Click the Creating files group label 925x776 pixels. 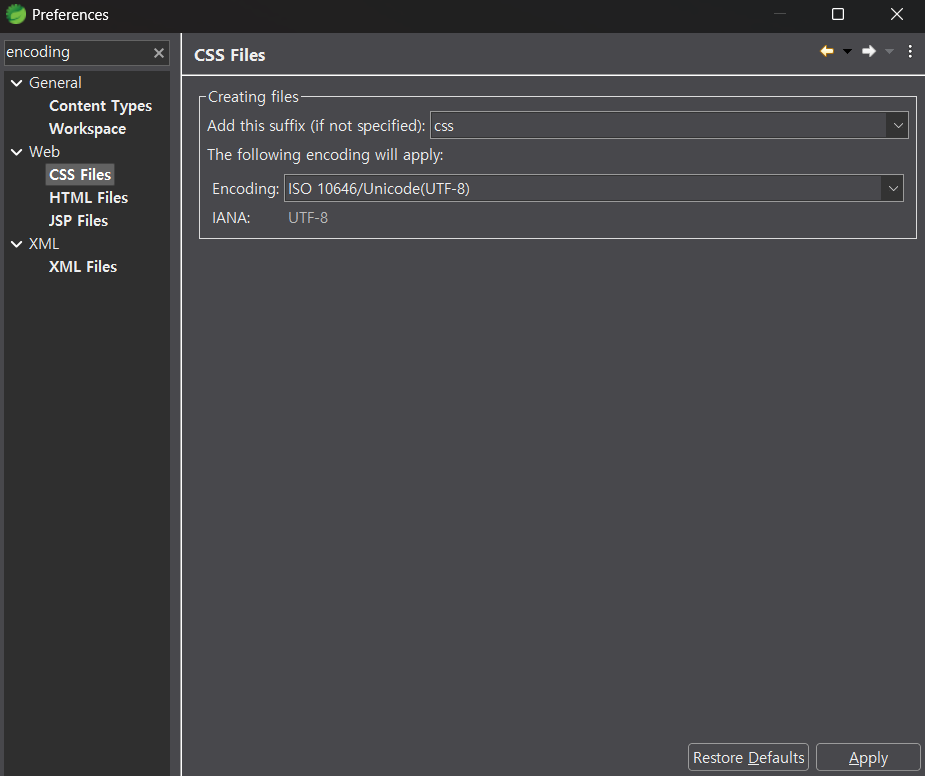254,97
